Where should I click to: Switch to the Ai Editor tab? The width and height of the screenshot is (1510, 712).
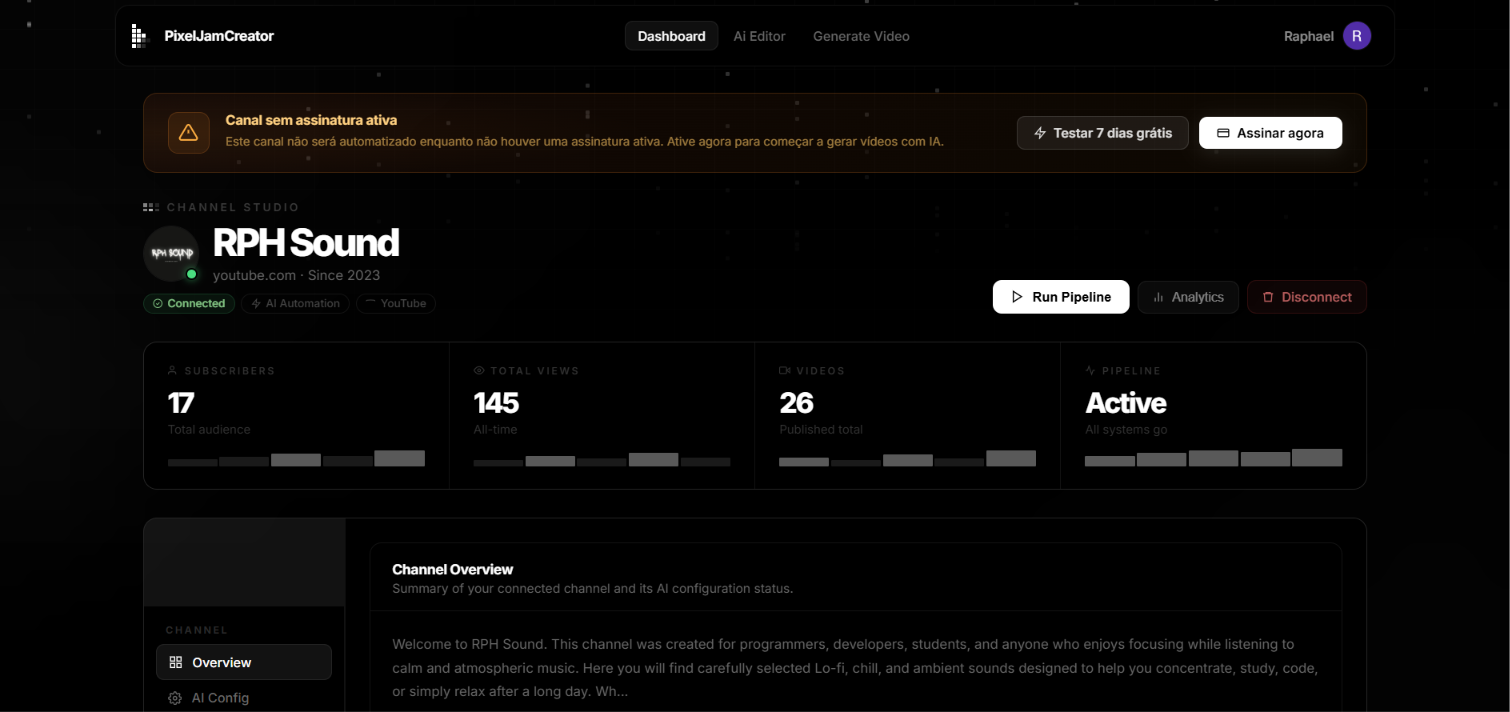[x=759, y=36]
